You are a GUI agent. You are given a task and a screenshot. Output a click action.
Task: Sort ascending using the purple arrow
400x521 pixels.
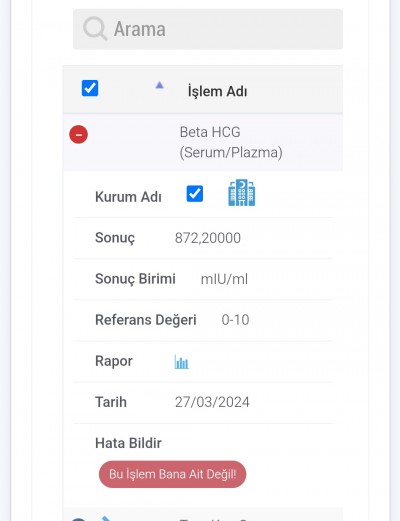click(160, 85)
